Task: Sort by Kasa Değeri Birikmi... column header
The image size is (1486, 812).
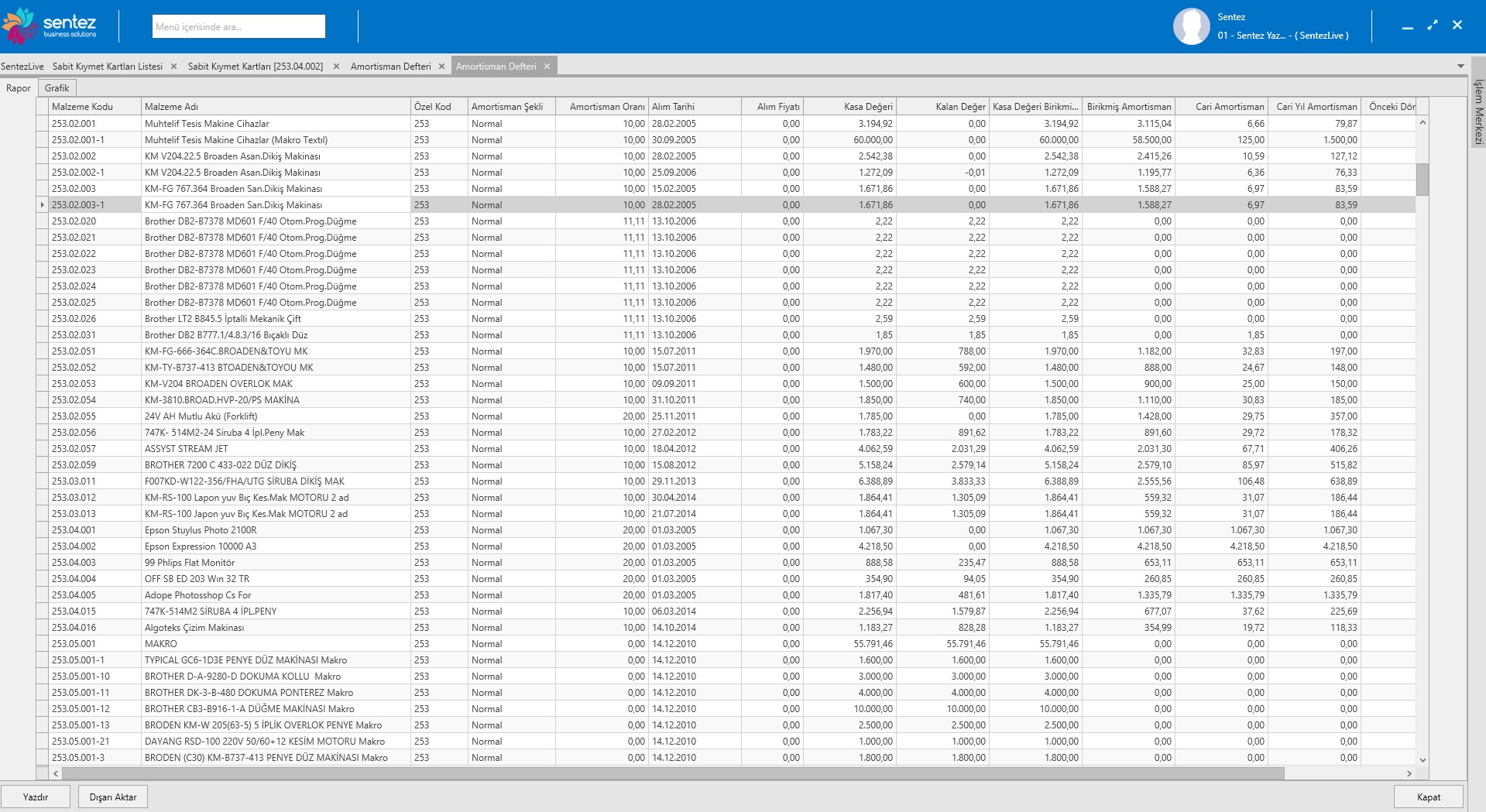Action: pyautogui.click(x=1035, y=107)
